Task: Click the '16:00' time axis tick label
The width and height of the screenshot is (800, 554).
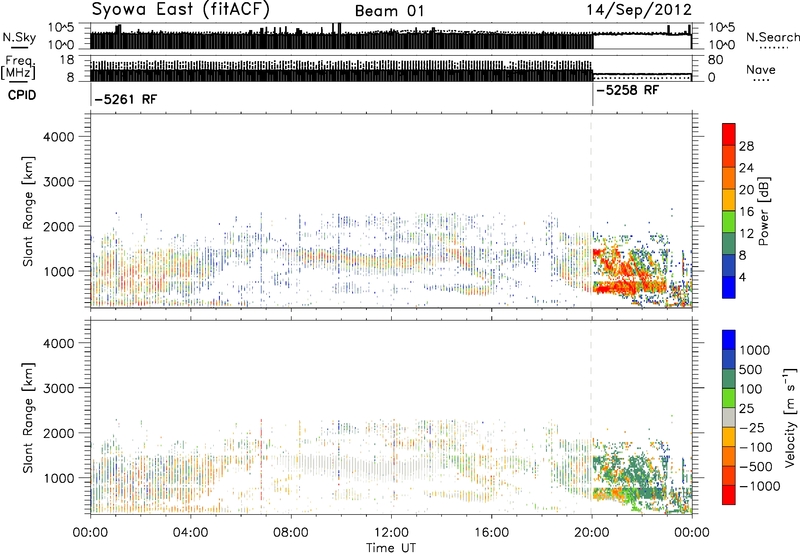Action: (x=491, y=533)
